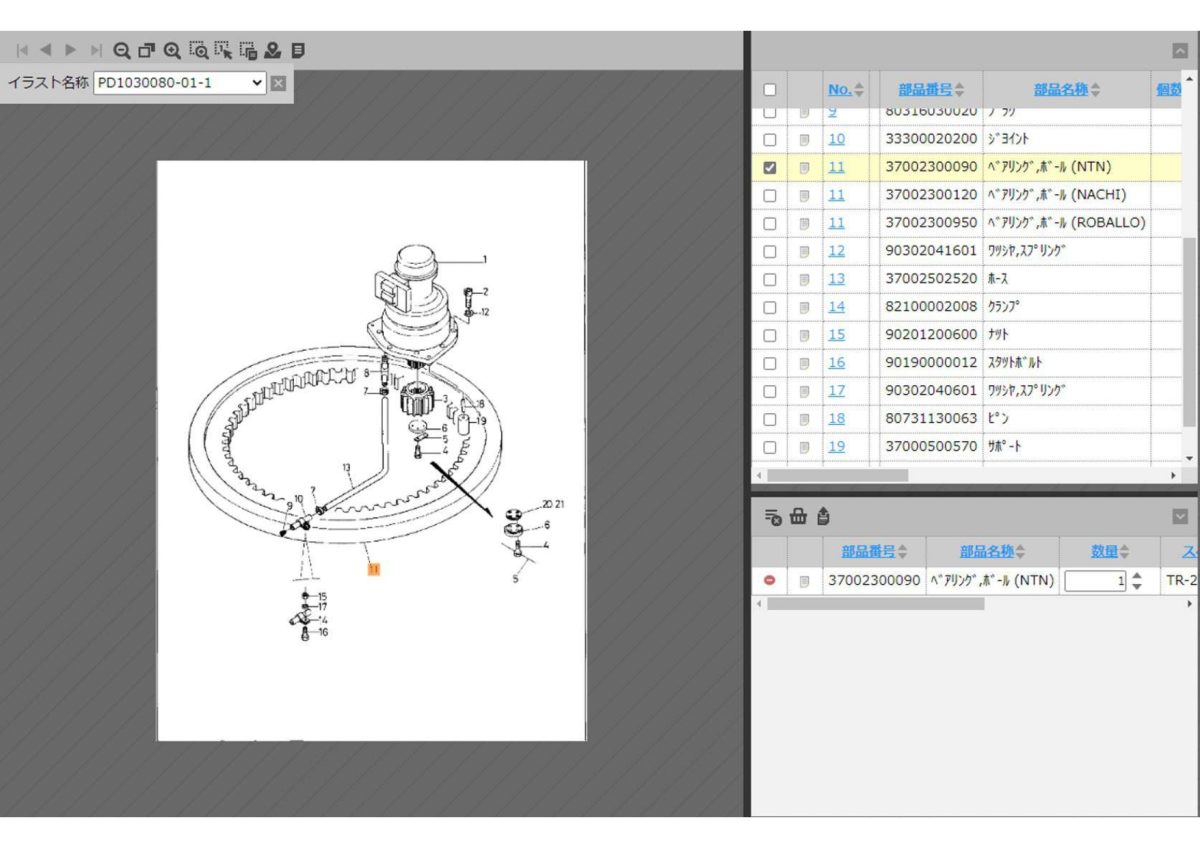The image size is (1200, 848).
Task: Clear the illustration name with the X button
Action: pos(278,83)
